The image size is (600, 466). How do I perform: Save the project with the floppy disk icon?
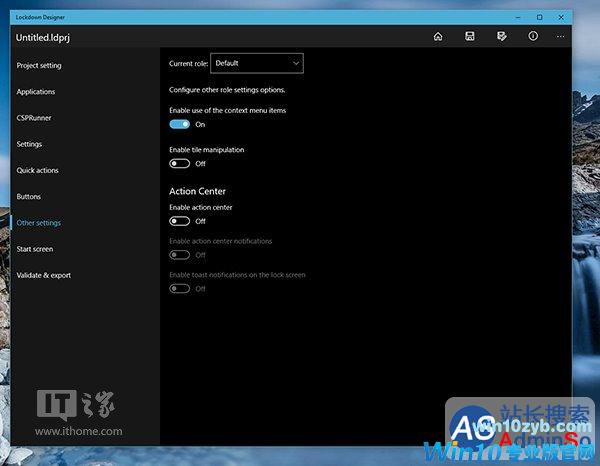pos(470,37)
